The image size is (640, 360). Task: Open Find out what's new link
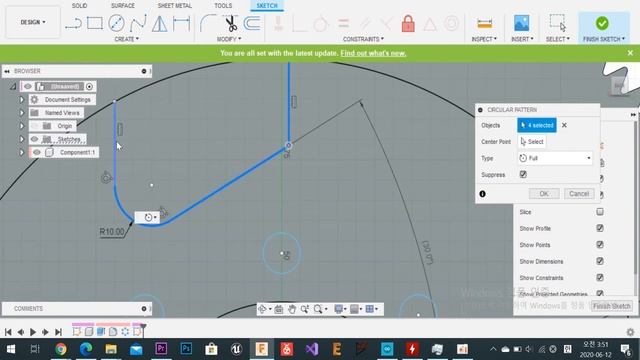[373, 53]
